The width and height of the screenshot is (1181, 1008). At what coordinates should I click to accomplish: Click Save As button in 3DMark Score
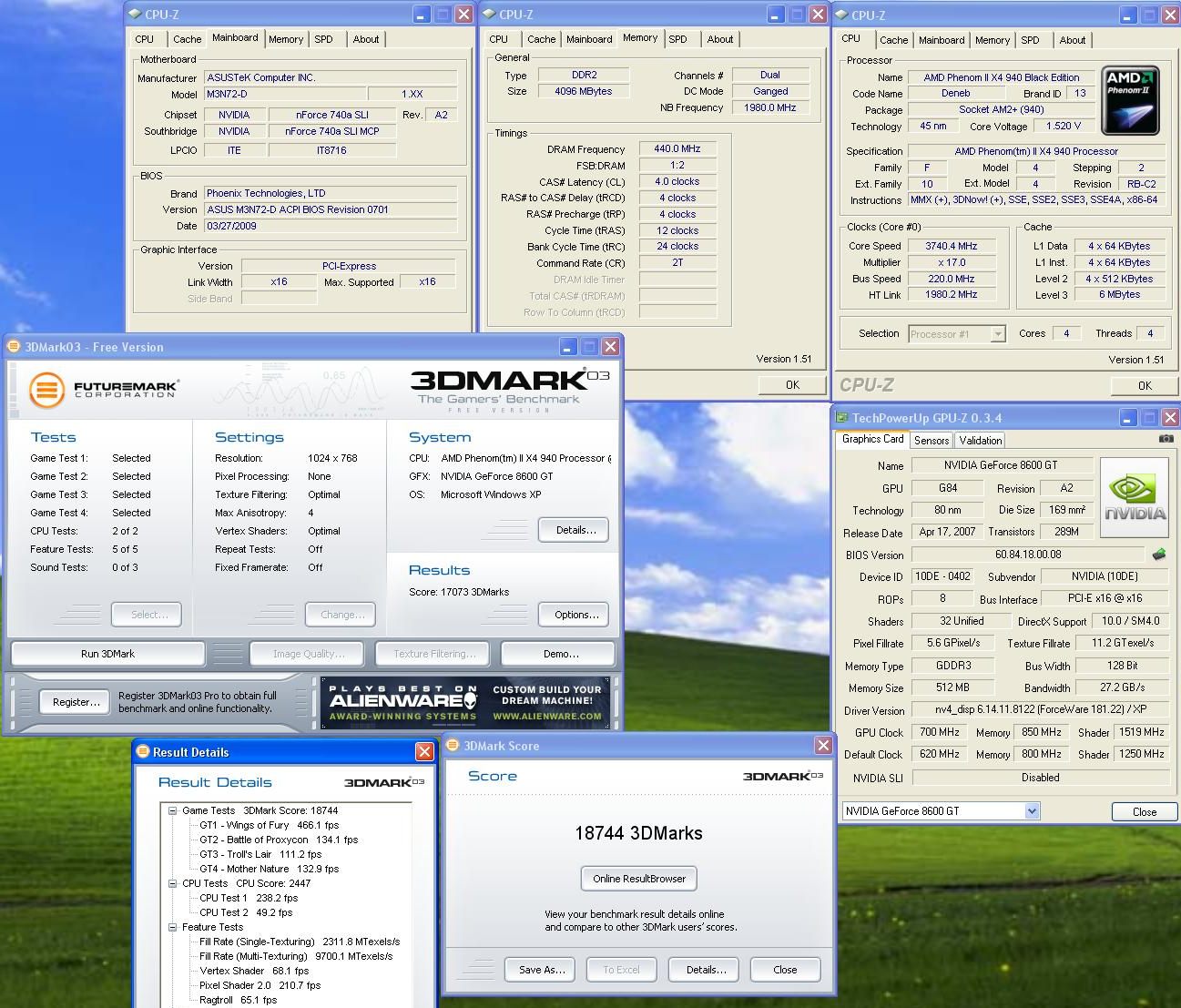tap(541, 970)
